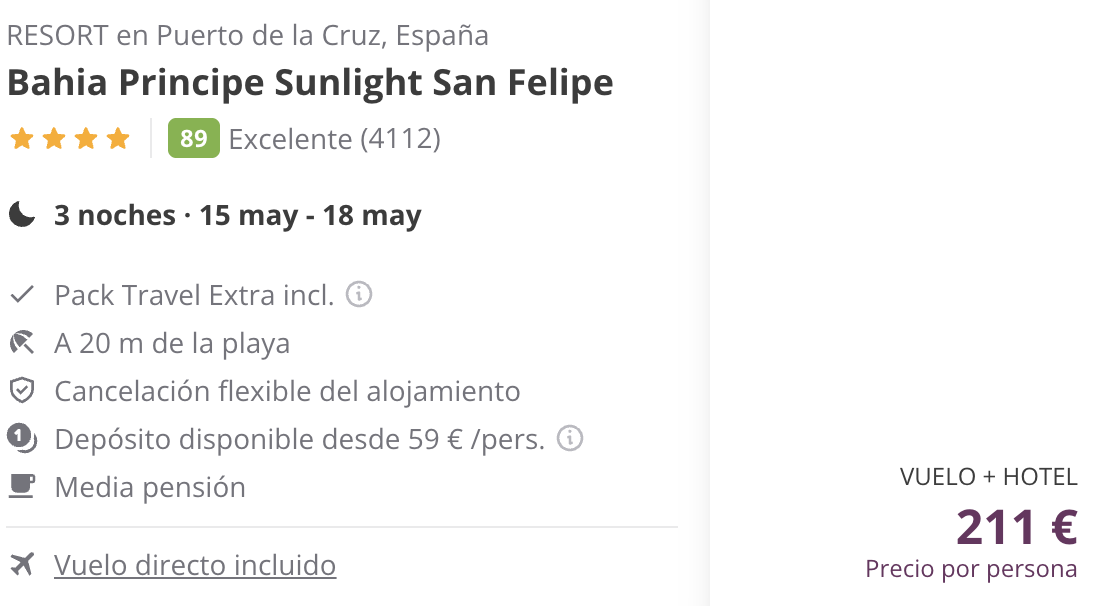This screenshot has width=1104, height=606.
Task: Click the shield icon for flexible cancellation
Action: pos(22,390)
